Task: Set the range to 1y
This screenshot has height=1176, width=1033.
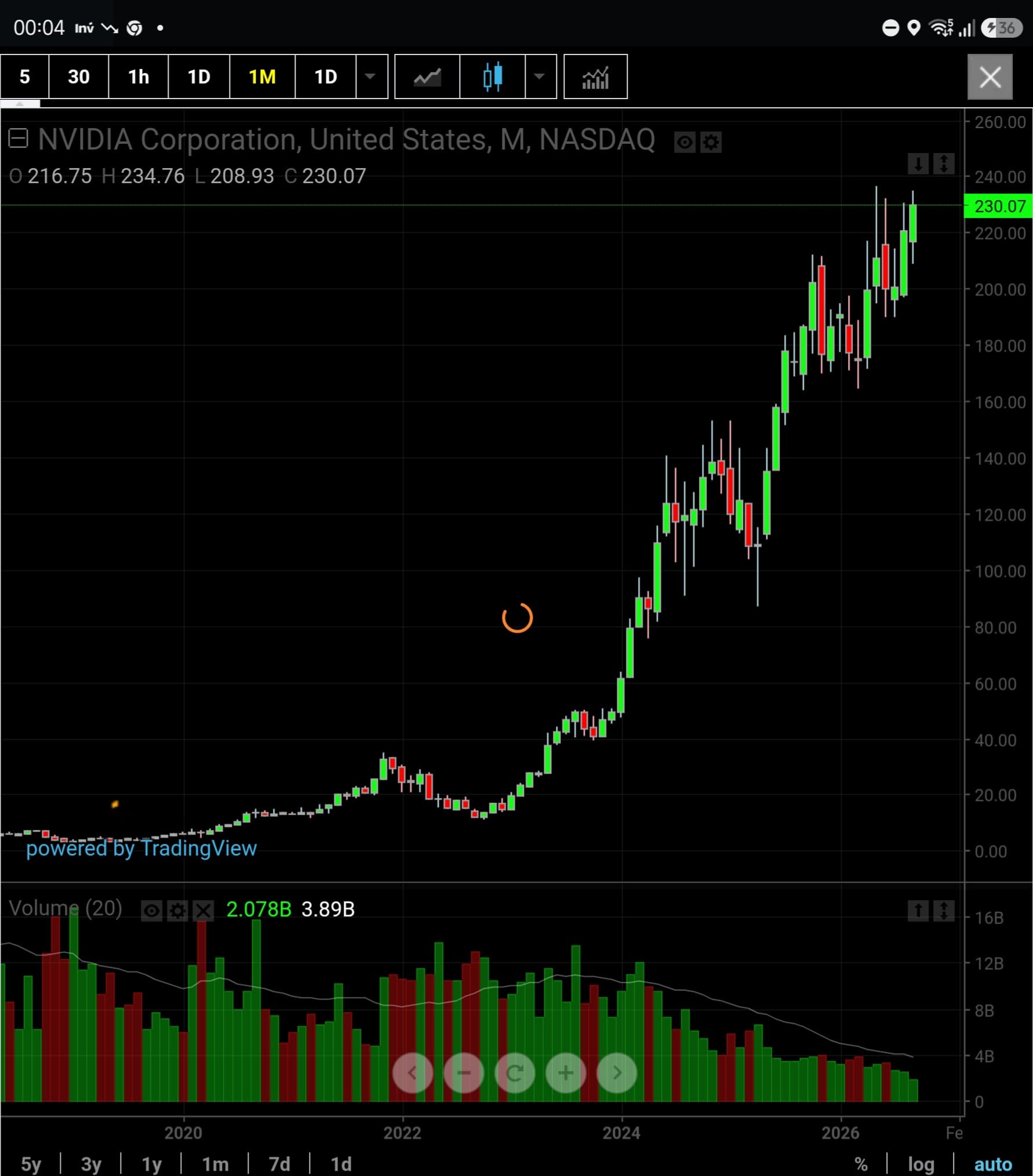Action: coord(152,1164)
